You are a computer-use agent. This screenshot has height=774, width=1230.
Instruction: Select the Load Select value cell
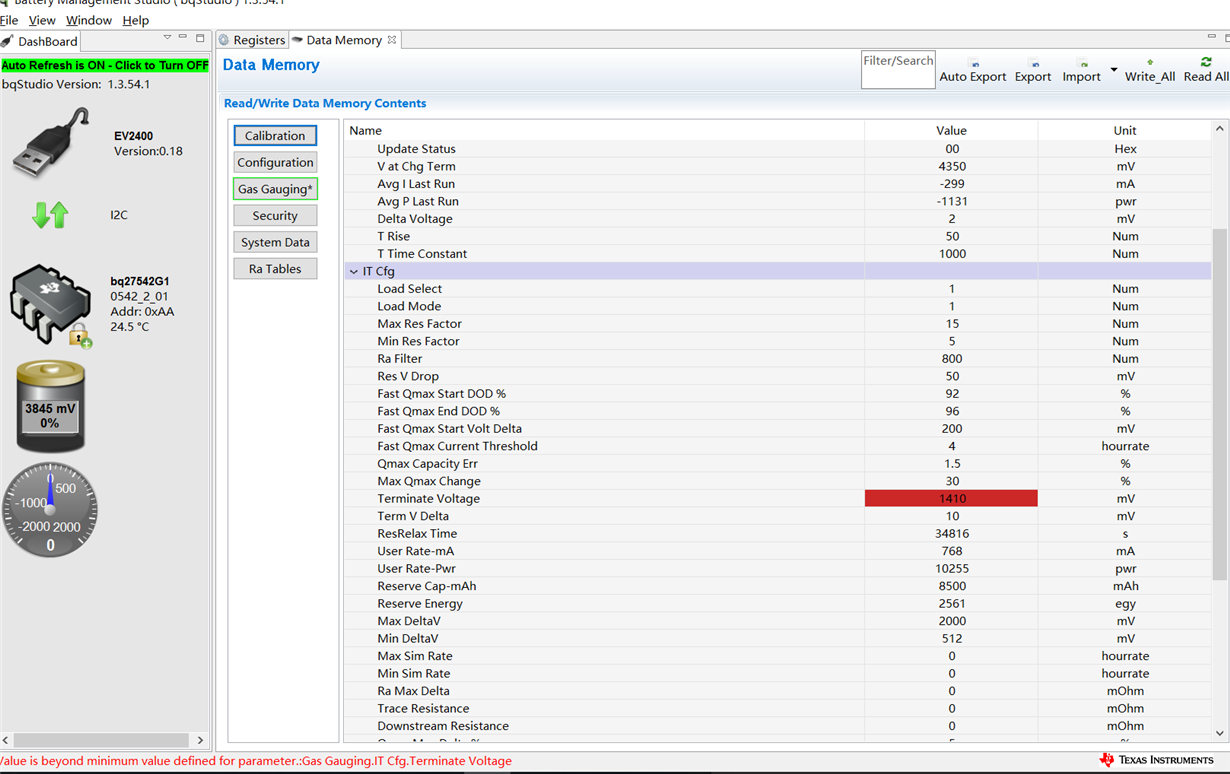click(x=951, y=288)
